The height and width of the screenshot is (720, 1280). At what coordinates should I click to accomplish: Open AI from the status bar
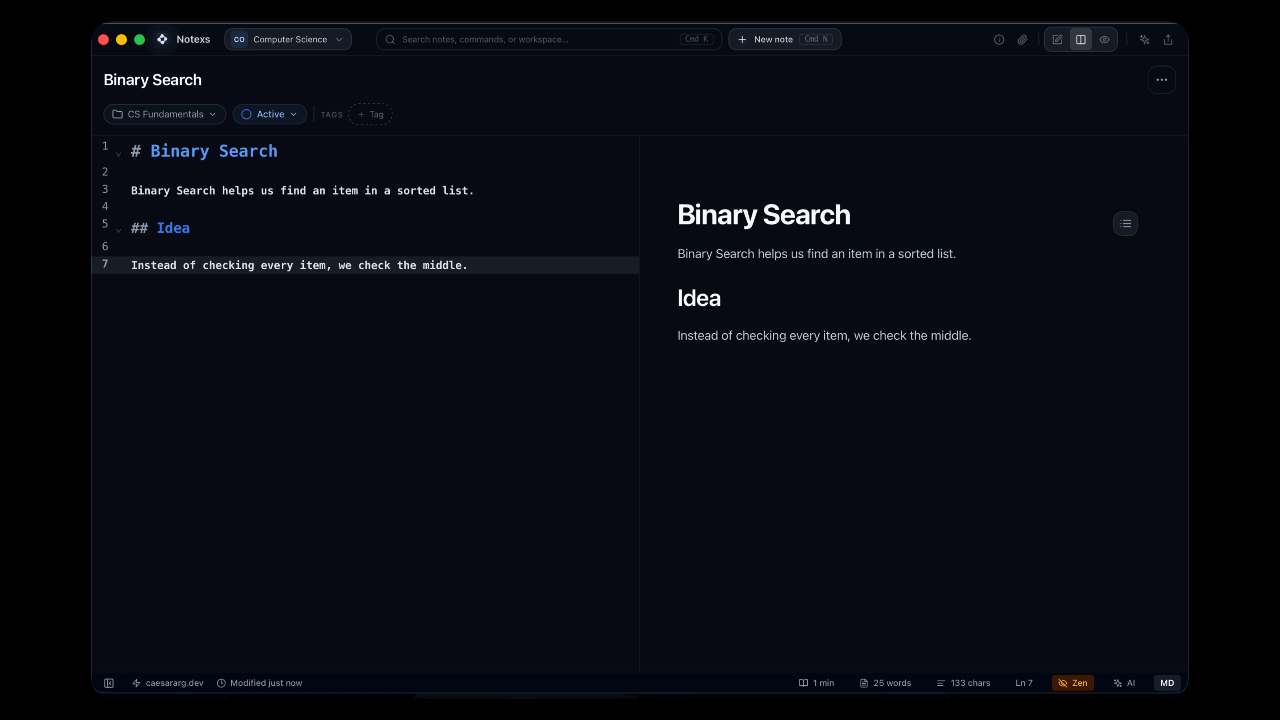[x=1124, y=683]
